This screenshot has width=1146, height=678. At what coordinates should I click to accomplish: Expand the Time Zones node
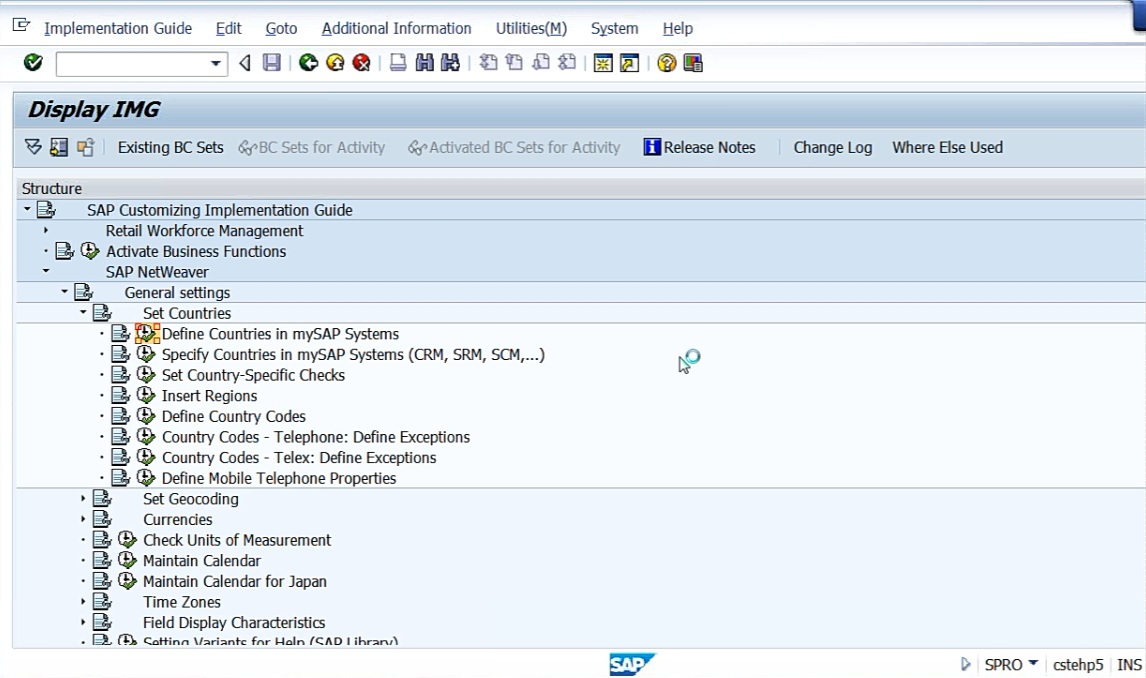pyautogui.click(x=83, y=601)
